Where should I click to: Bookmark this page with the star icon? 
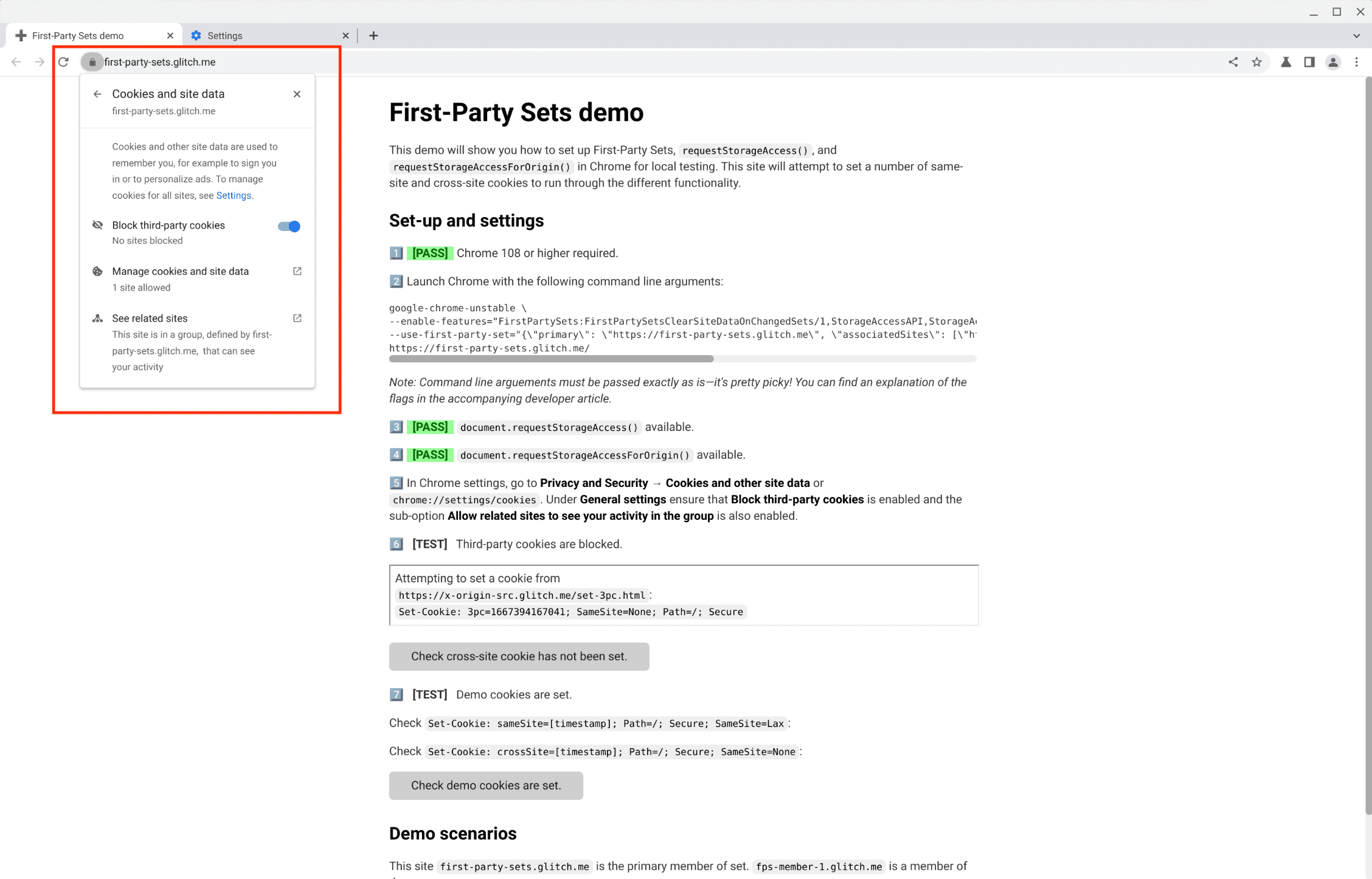click(1256, 62)
